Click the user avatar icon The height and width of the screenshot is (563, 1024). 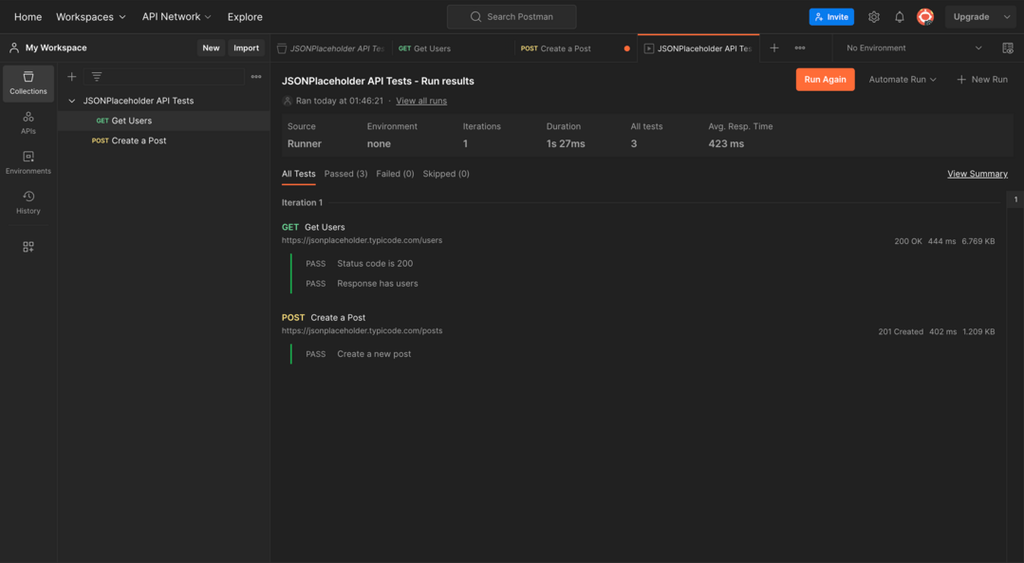[x=925, y=17]
